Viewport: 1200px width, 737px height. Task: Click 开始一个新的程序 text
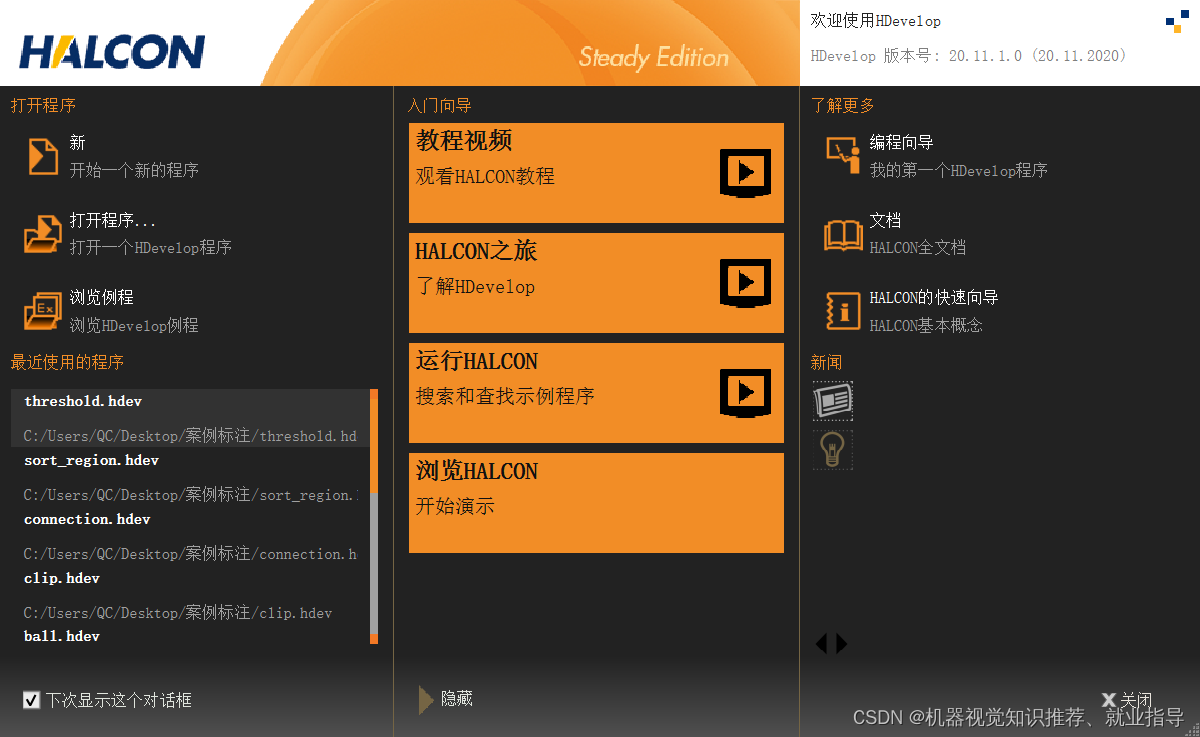pyautogui.click(x=134, y=170)
